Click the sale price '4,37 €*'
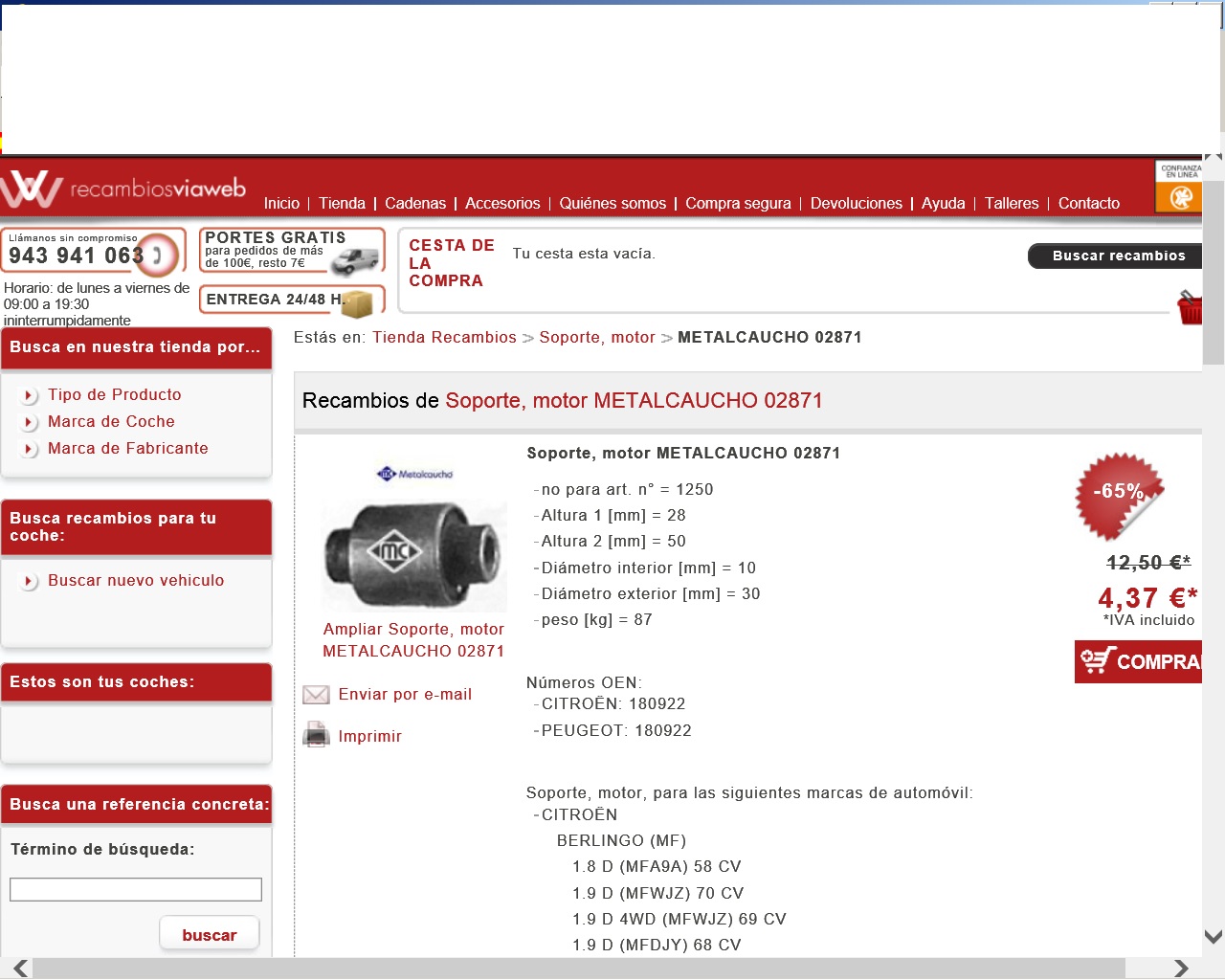The image size is (1225, 980). click(x=1147, y=598)
